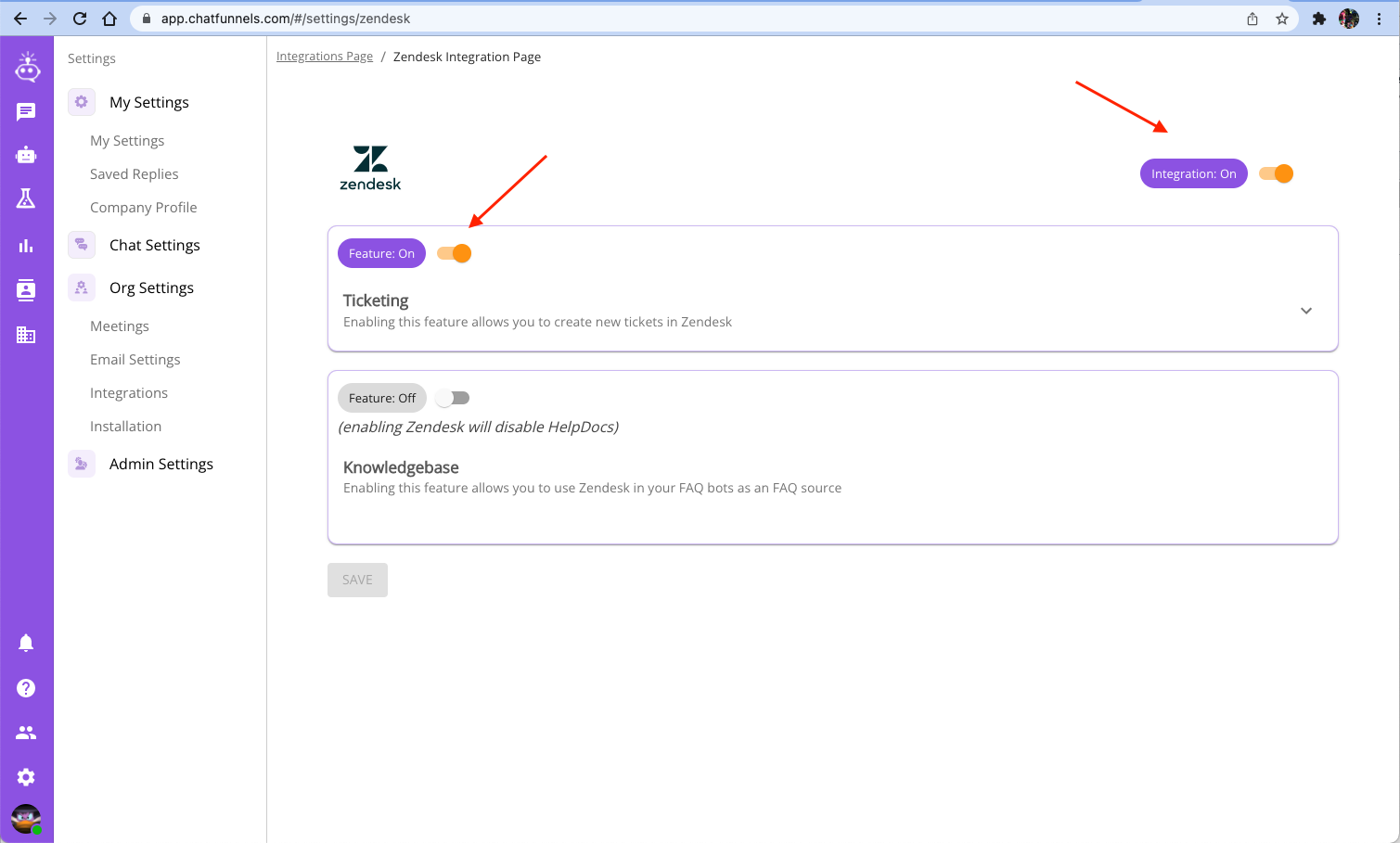Open Meetings settings

[120, 326]
